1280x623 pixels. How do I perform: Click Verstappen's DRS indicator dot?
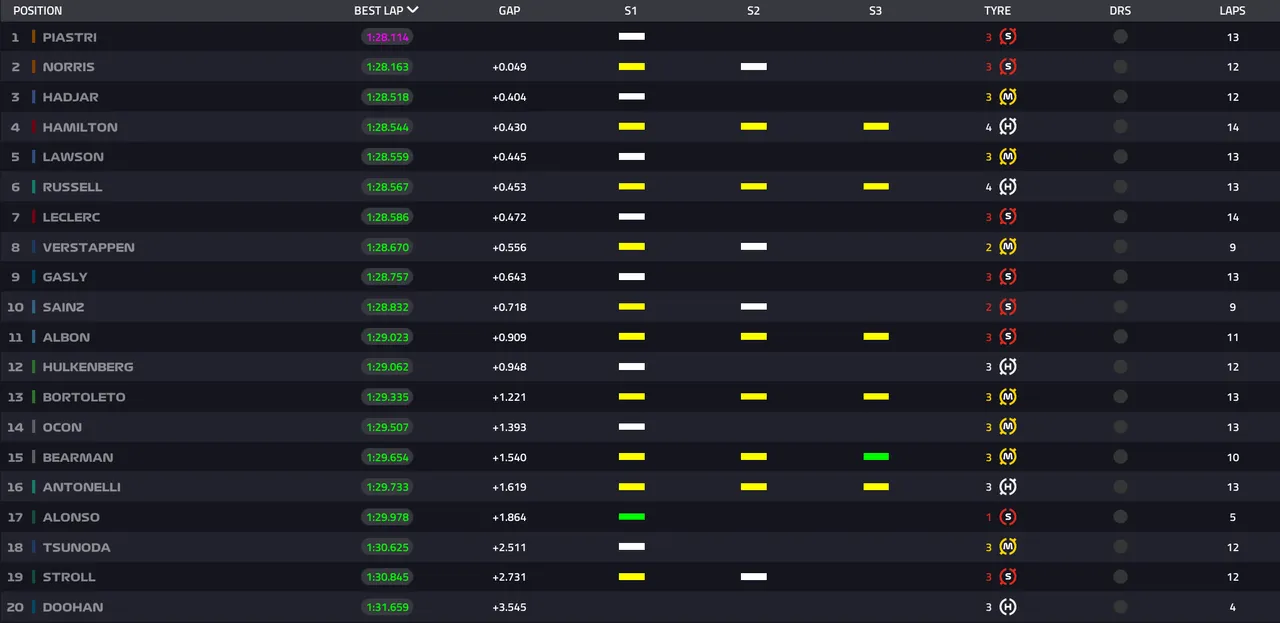tap(1120, 247)
